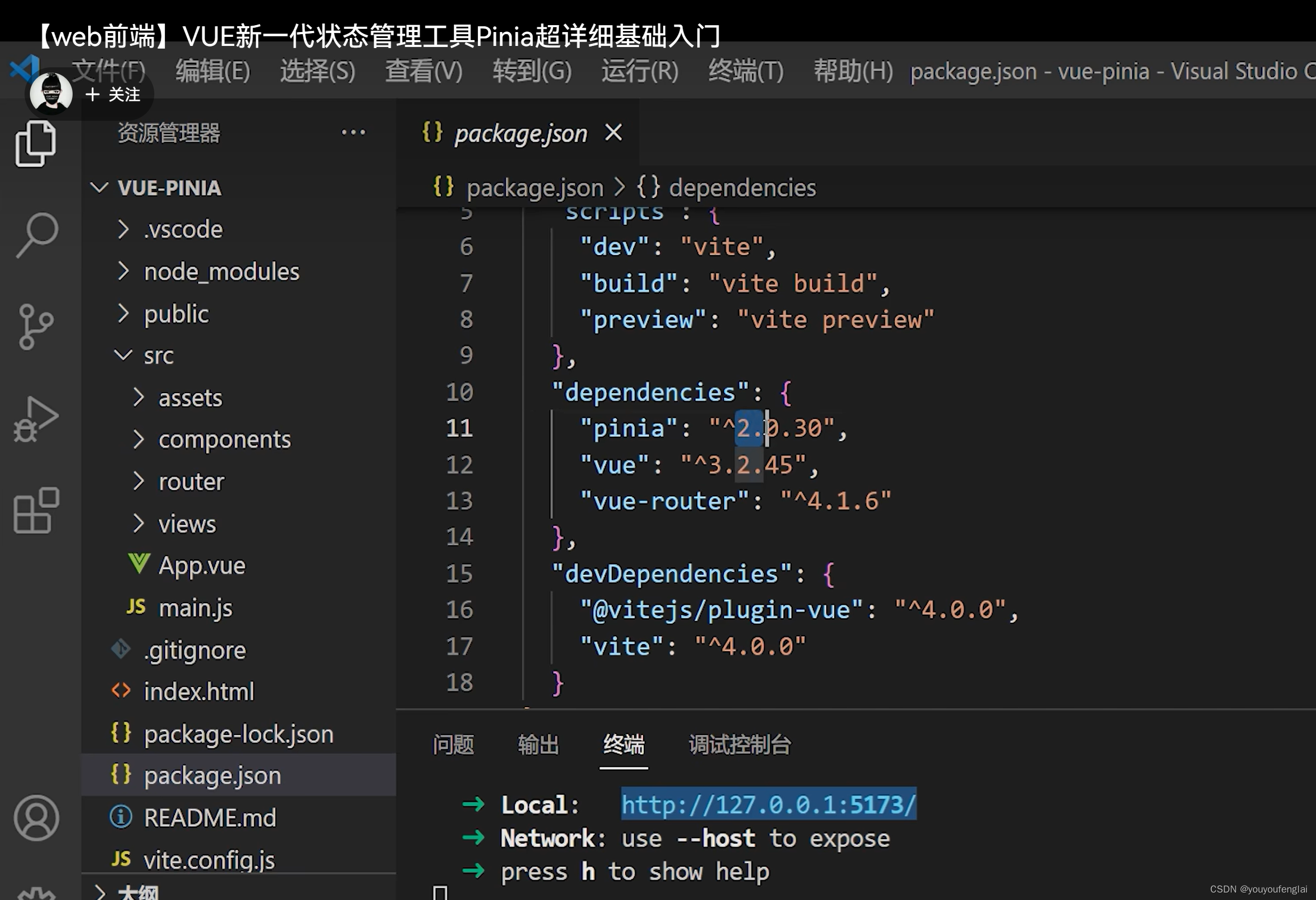Open the 查看(V) menu
The width and height of the screenshot is (1316, 900).
point(423,72)
